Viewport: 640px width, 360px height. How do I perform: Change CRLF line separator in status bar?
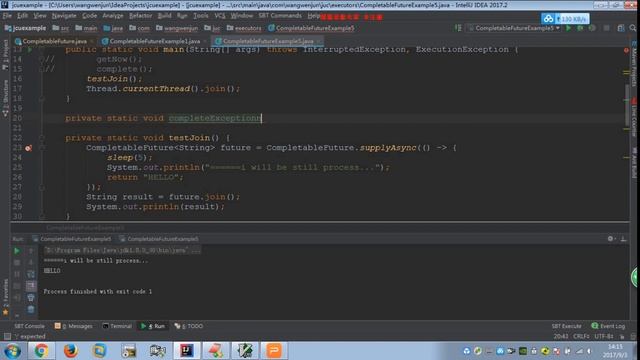coord(581,337)
